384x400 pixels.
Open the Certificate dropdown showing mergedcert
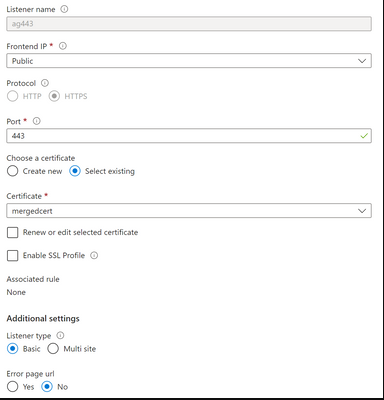(189, 211)
